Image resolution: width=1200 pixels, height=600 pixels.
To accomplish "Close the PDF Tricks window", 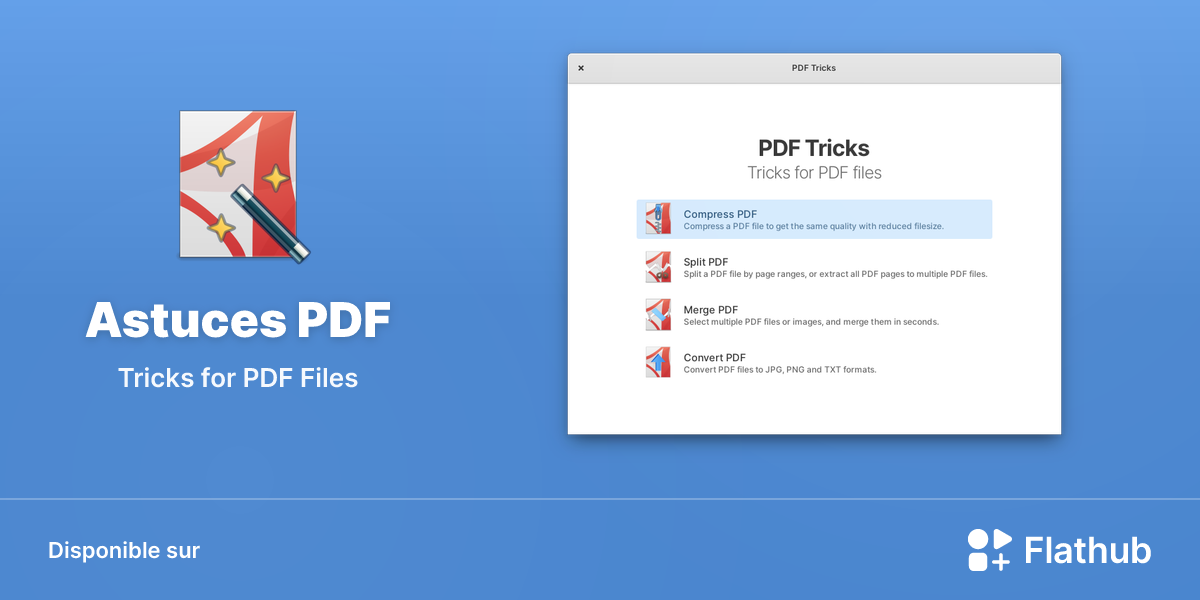I will [581, 68].
